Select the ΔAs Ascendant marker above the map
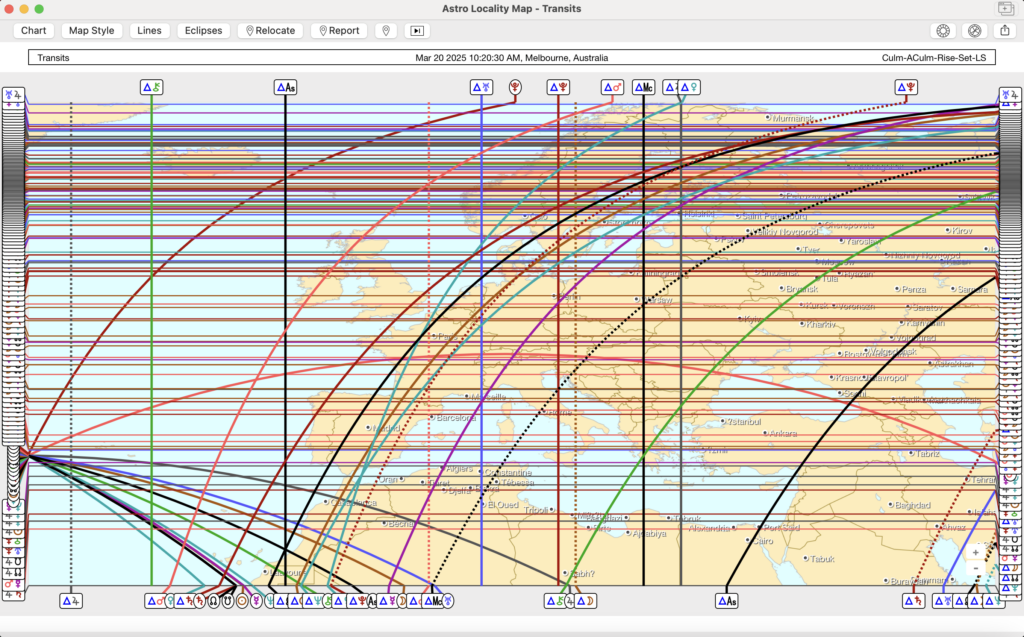This screenshot has width=1024, height=637. coord(283,86)
